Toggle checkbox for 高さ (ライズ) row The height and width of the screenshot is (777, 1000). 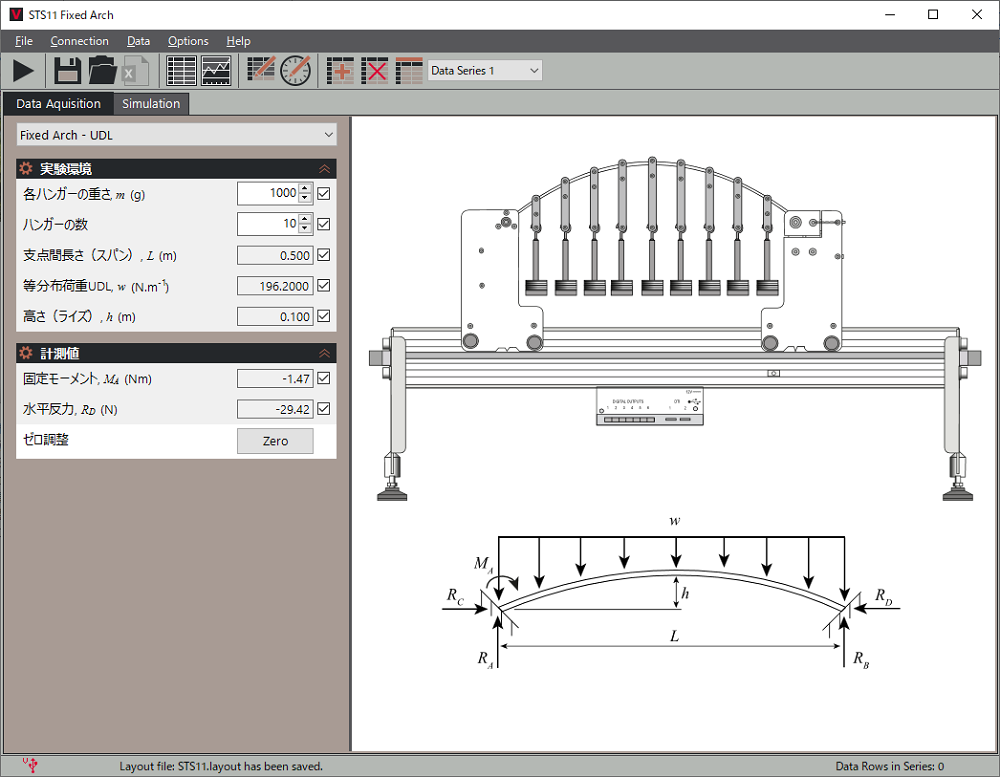point(324,316)
